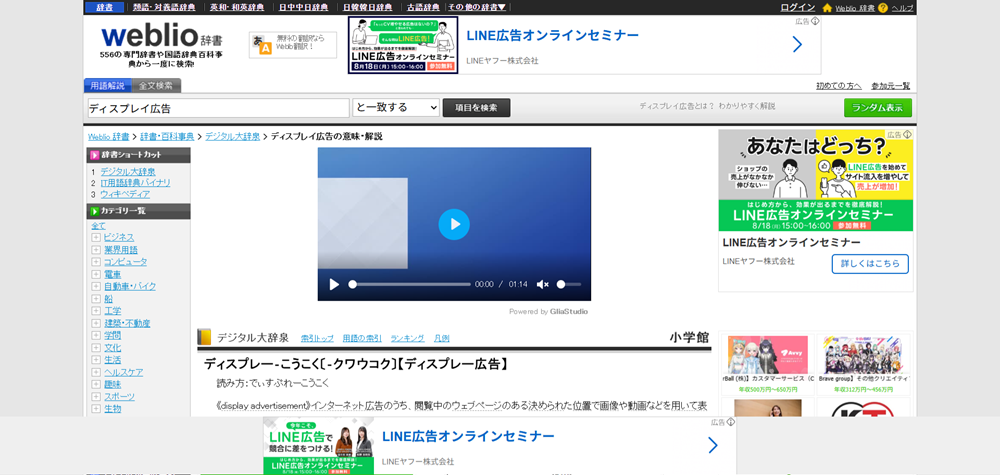Viewport: 1000px width, 475px height.
Task: Switch to the 用語解説 tab
Action: tap(108, 85)
